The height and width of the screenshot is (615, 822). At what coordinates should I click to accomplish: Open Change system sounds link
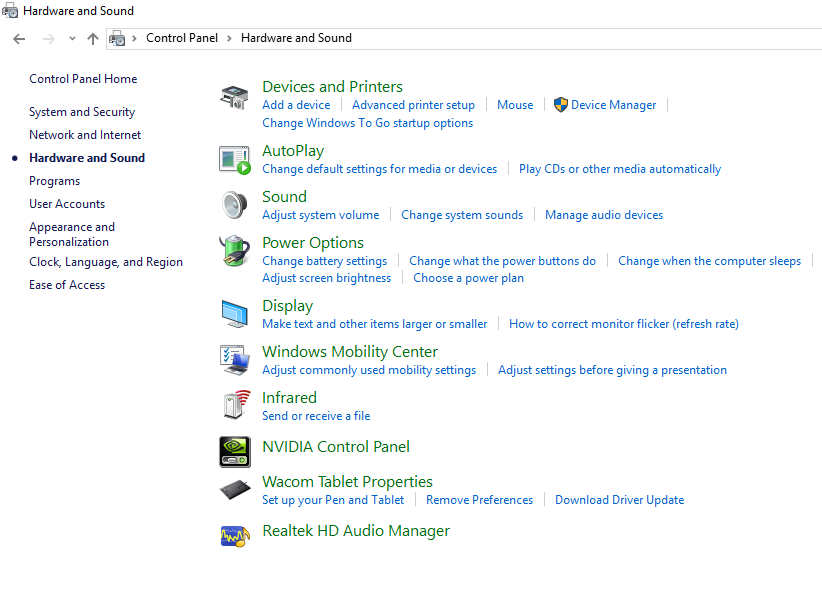coord(462,215)
